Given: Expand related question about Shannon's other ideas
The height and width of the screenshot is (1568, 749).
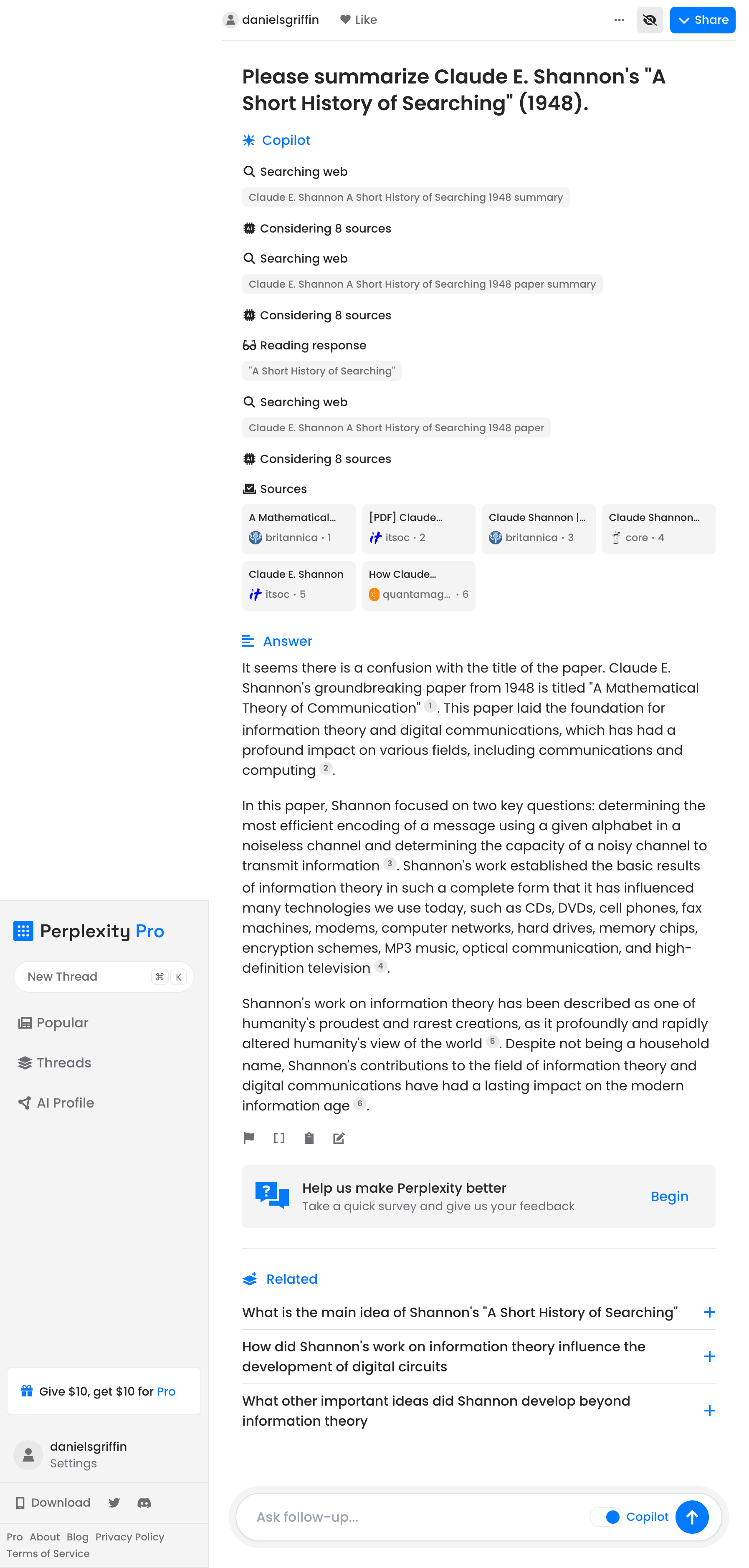Looking at the screenshot, I should 709,1411.
